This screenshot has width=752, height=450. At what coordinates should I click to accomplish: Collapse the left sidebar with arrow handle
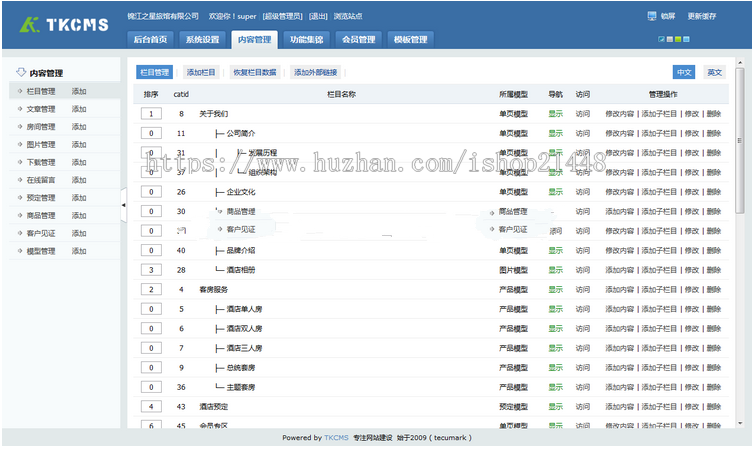coord(123,205)
